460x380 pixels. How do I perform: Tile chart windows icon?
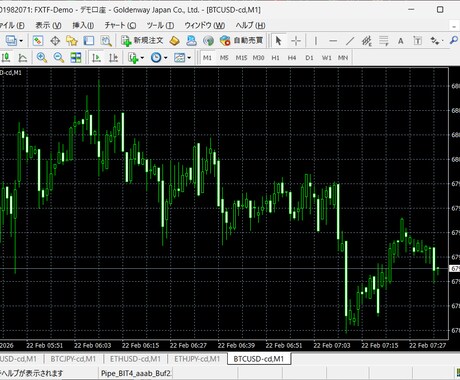pos(76,58)
